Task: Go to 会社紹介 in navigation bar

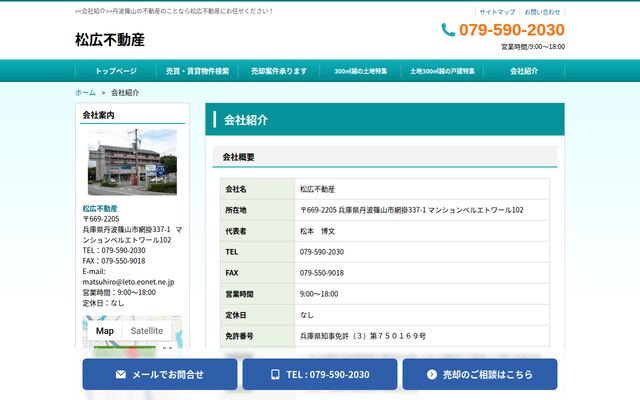Action: 524,71
